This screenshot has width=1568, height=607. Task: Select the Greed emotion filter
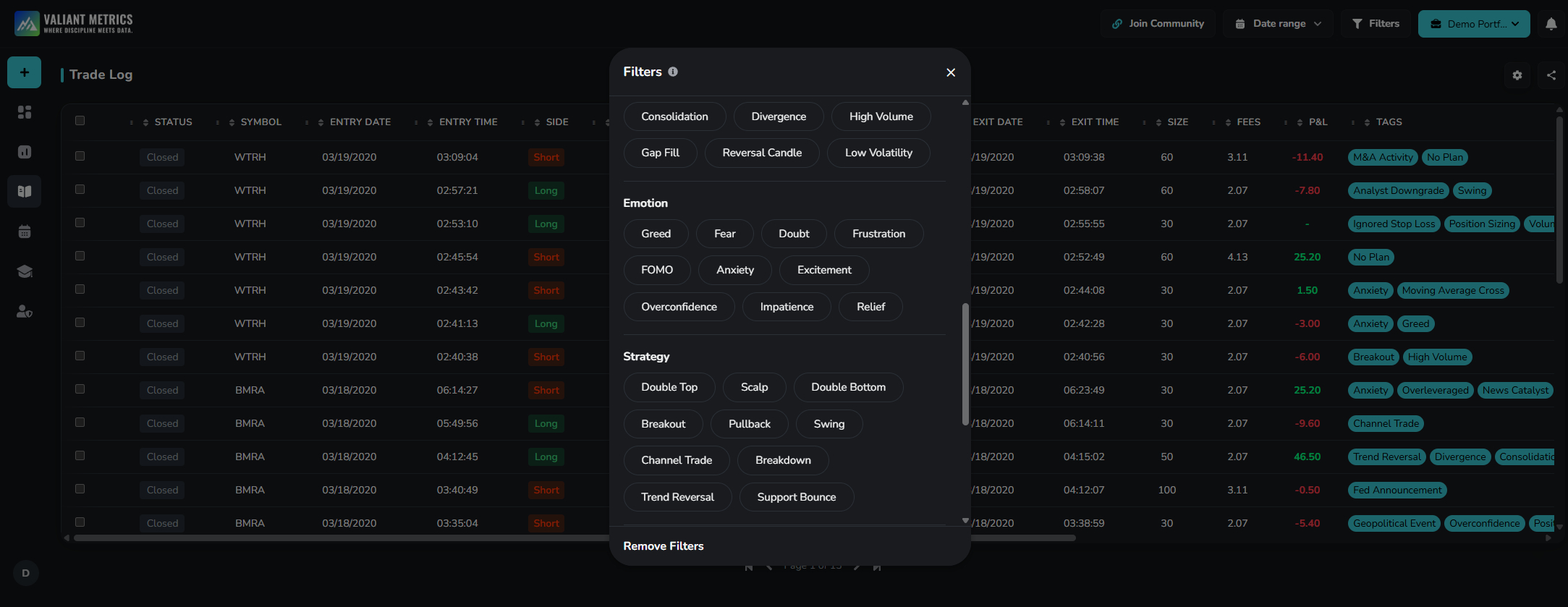(656, 234)
